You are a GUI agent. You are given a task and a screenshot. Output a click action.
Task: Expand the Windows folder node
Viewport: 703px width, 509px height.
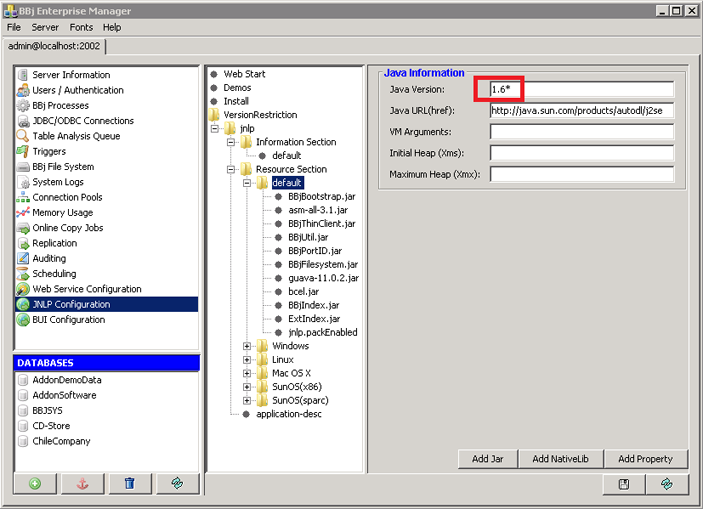[247, 346]
